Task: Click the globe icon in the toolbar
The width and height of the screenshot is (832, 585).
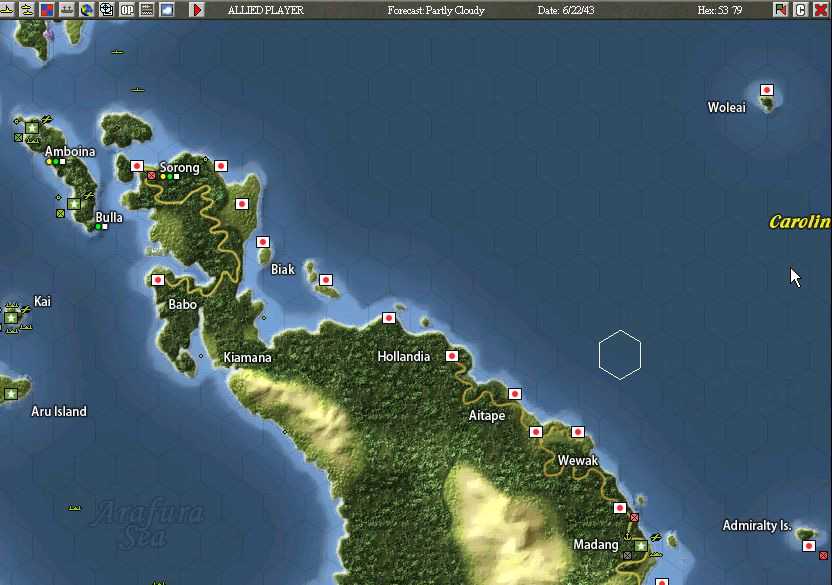Action: point(86,10)
